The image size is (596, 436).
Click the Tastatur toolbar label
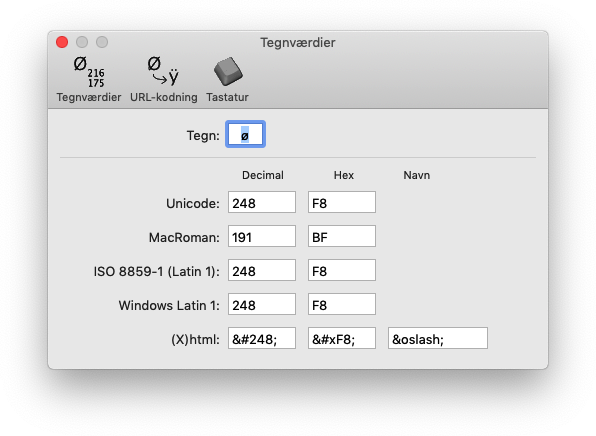[227, 97]
